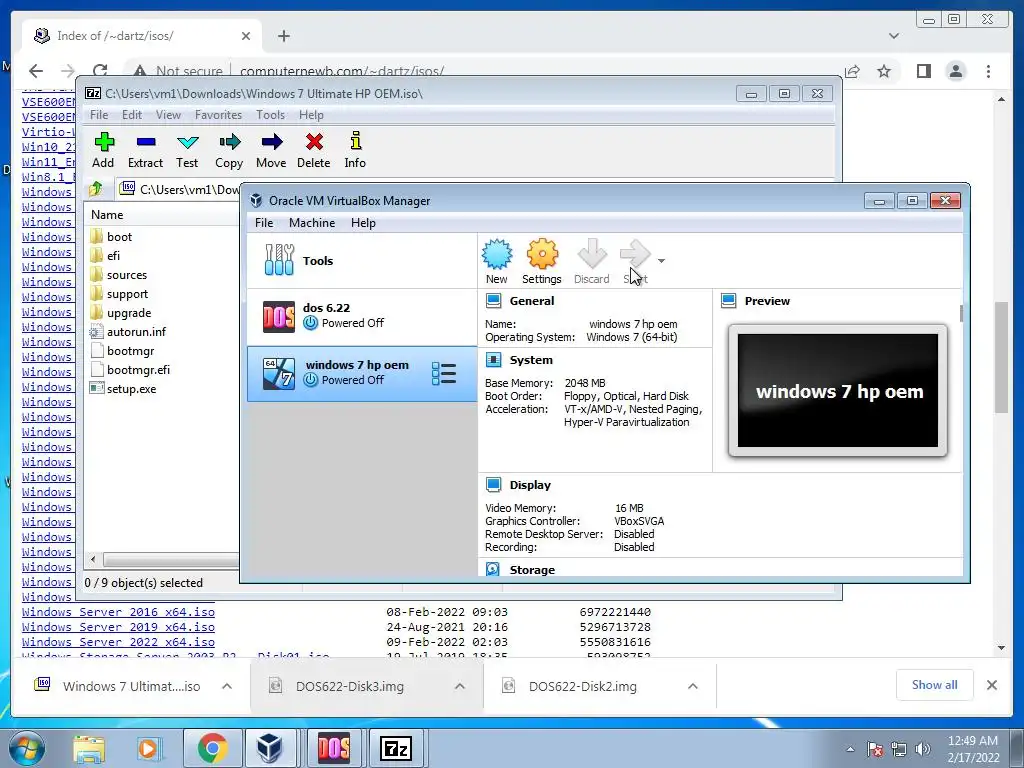Select the support folder in 7-Zip
Screen dimensions: 1024x768
point(127,294)
